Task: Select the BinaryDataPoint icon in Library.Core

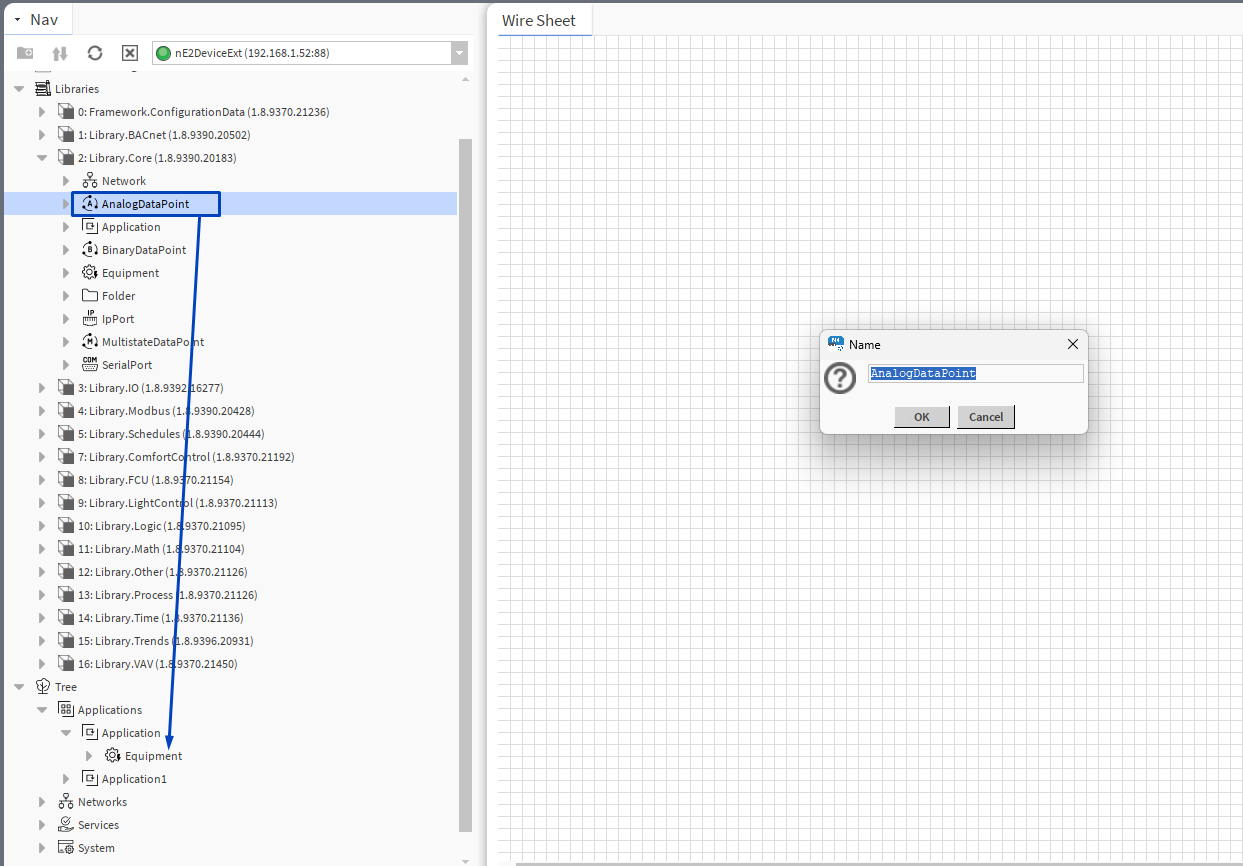Action: click(x=90, y=250)
